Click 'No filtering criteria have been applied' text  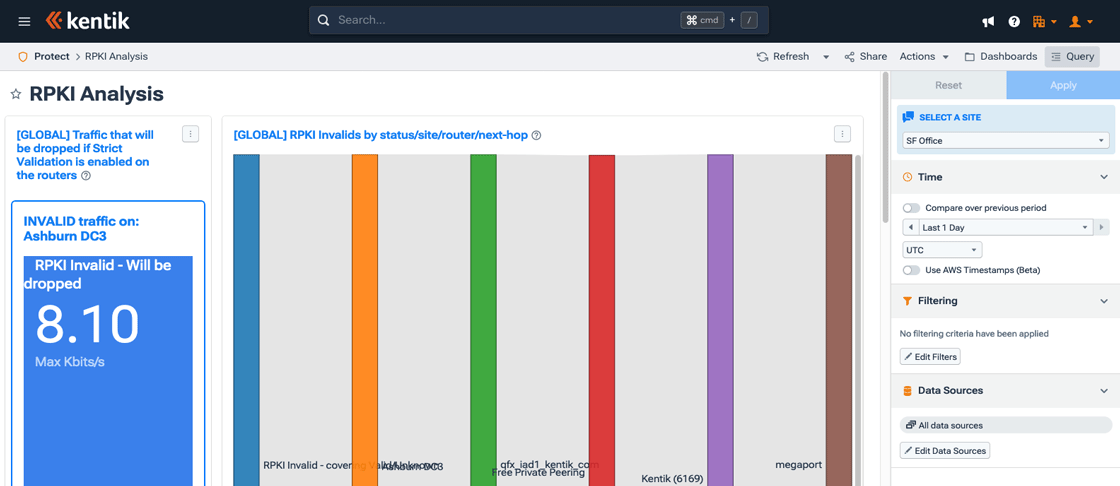coord(974,333)
